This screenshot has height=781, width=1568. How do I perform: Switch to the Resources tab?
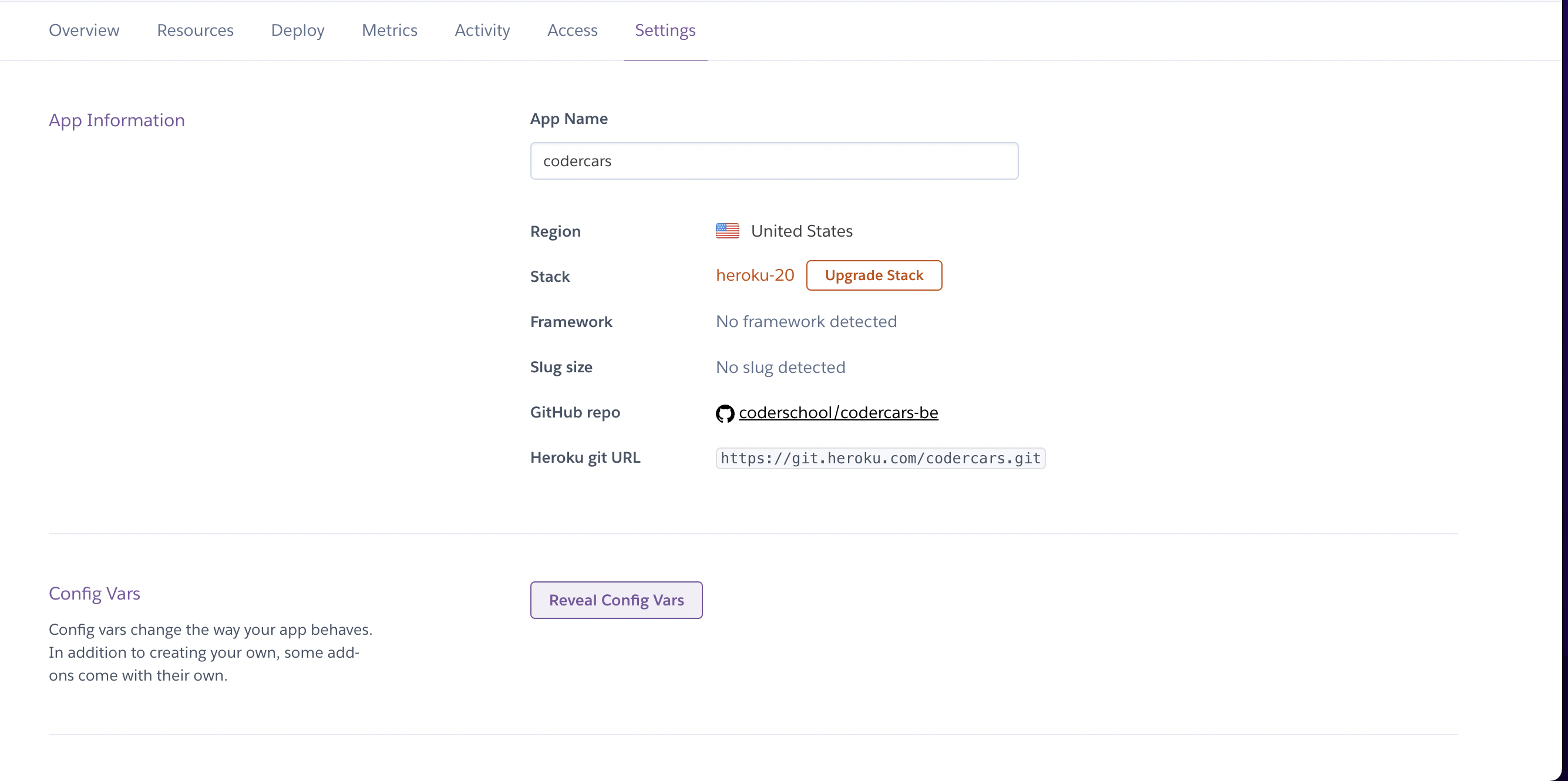[x=196, y=31]
